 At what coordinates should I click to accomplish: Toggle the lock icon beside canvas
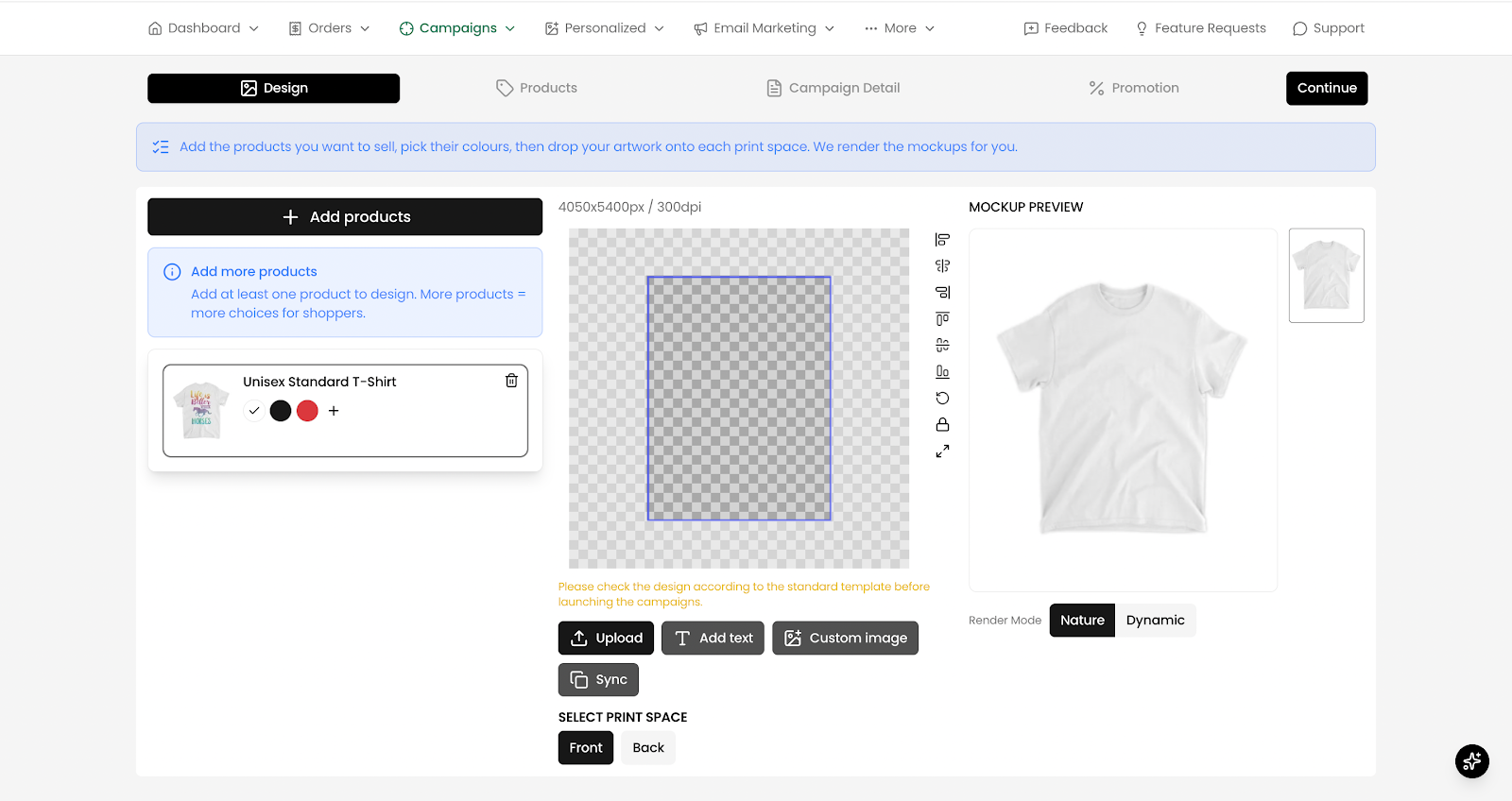point(942,425)
